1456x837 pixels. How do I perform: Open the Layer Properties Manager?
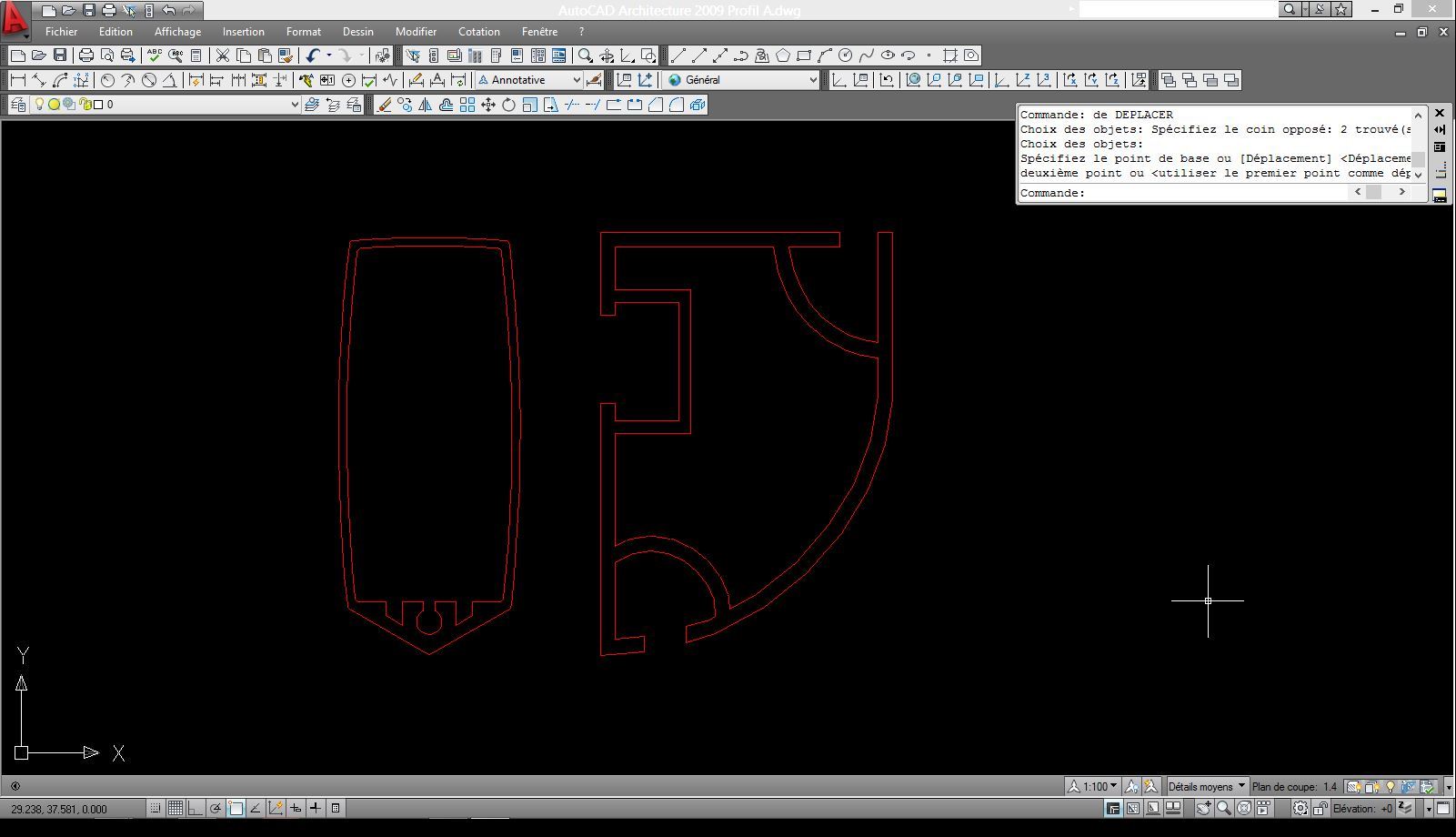point(18,105)
